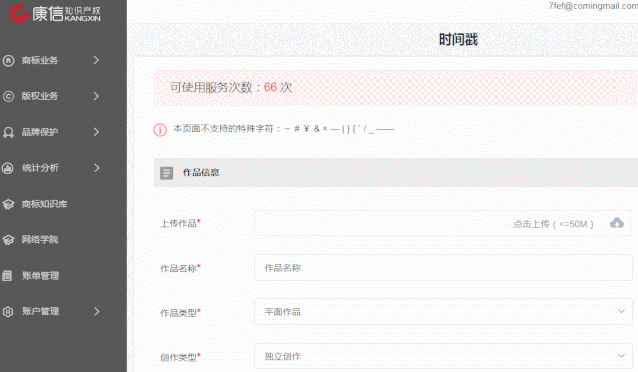Click the bill management icon
The width and height of the screenshot is (638, 372).
7,276
